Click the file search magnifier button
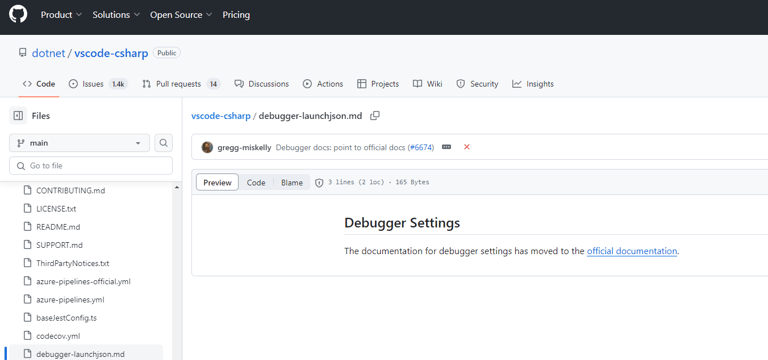The width and height of the screenshot is (768, 360). tap(164, 143)
